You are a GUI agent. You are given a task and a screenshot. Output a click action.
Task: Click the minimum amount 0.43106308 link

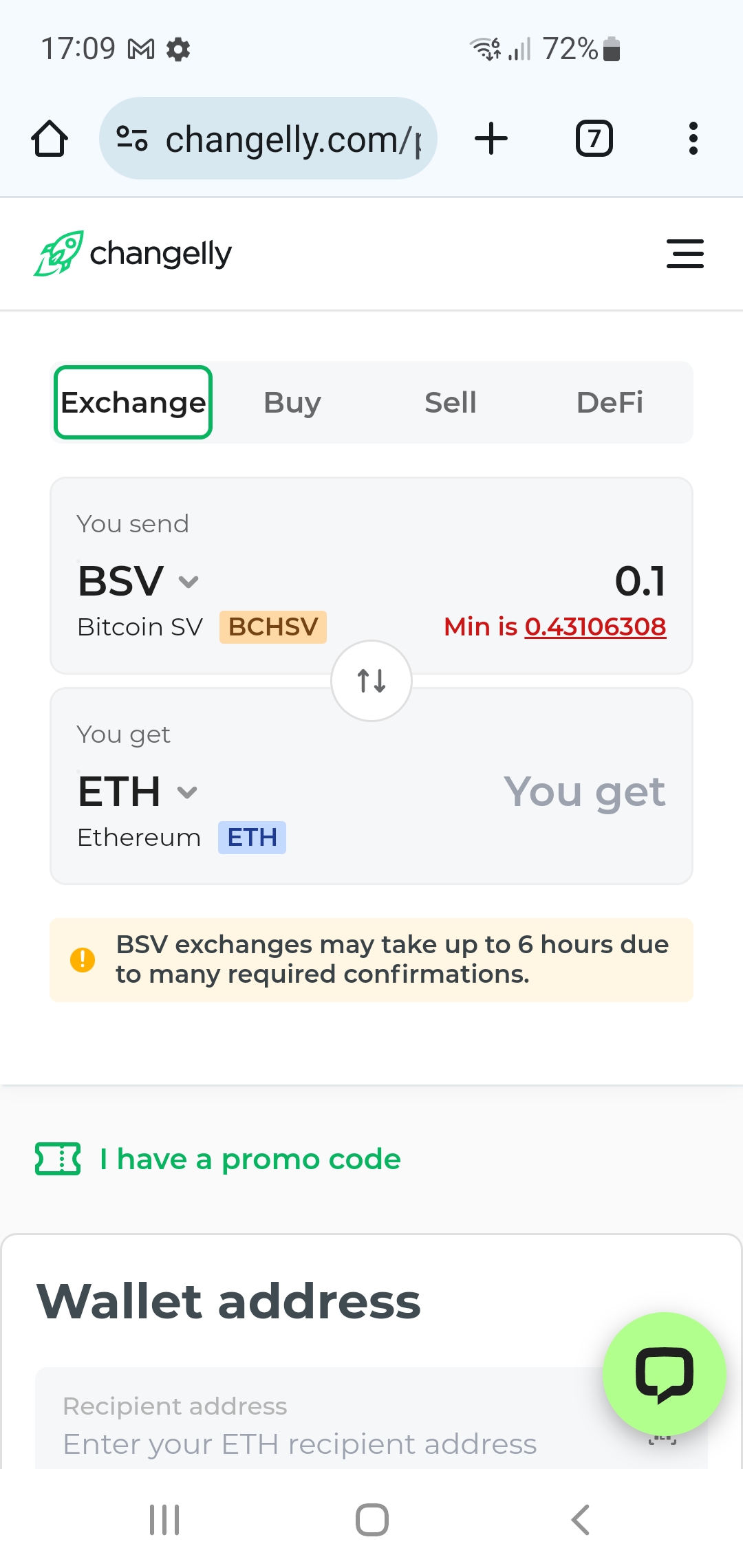pyautogui.click(x=595, y=627)
